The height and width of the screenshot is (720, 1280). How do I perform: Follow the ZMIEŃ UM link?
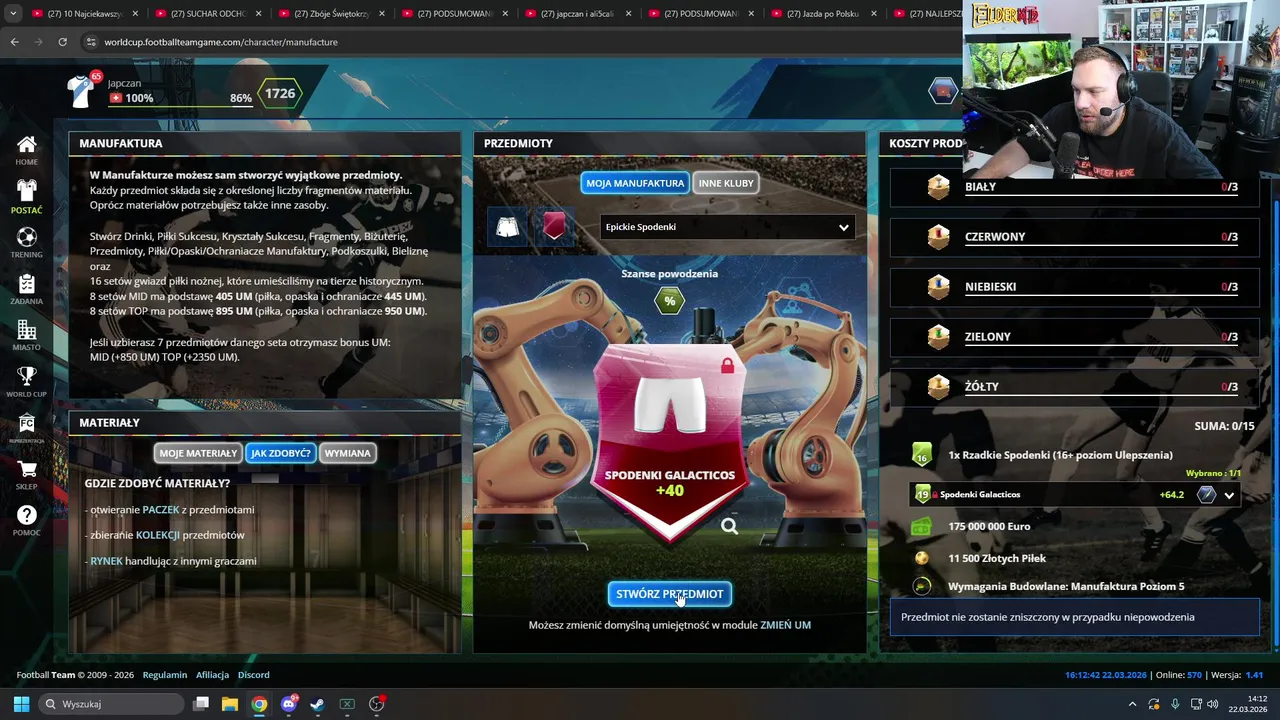tap(785, 625)
